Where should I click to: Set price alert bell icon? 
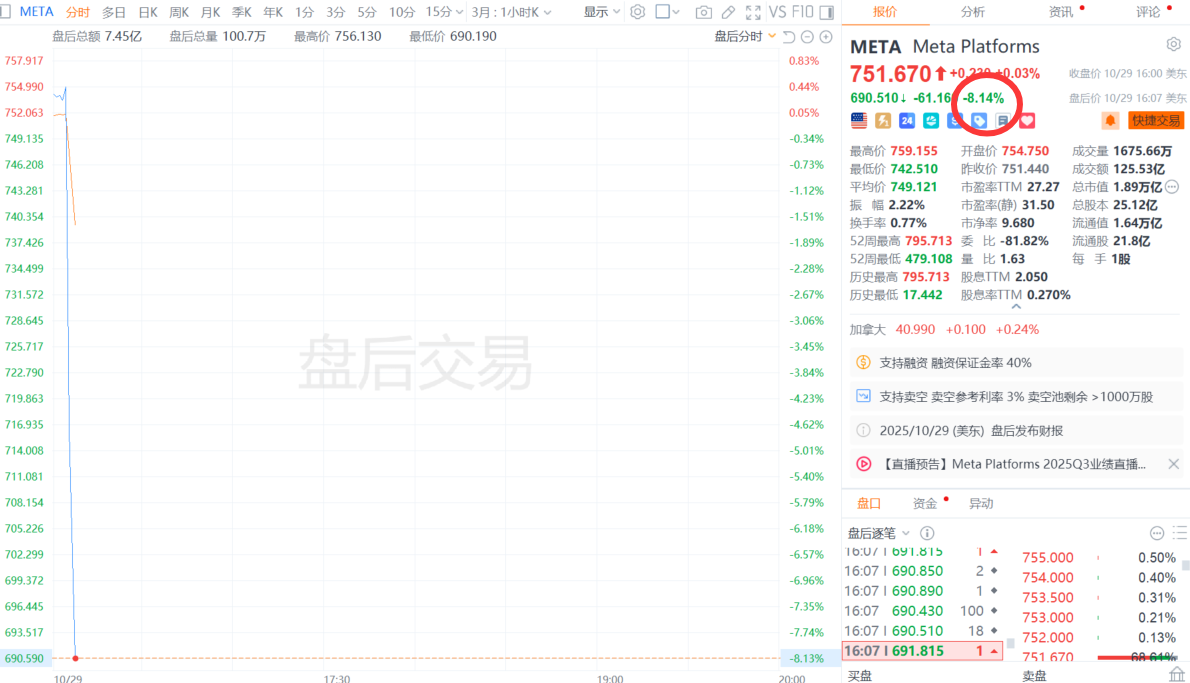(1110, 120)
